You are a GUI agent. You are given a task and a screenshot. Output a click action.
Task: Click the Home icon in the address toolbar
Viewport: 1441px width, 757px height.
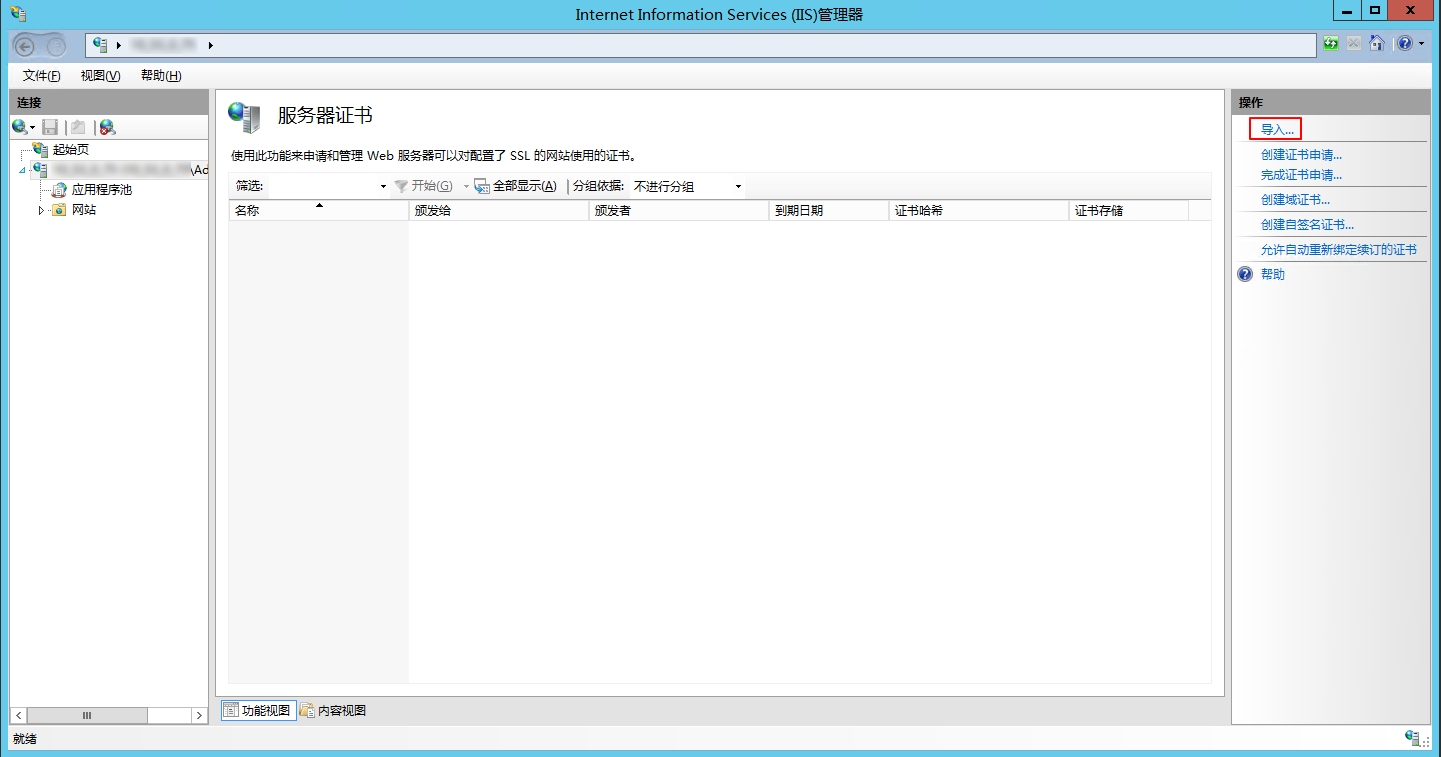pyautogui.click(x=1377, y=43)
